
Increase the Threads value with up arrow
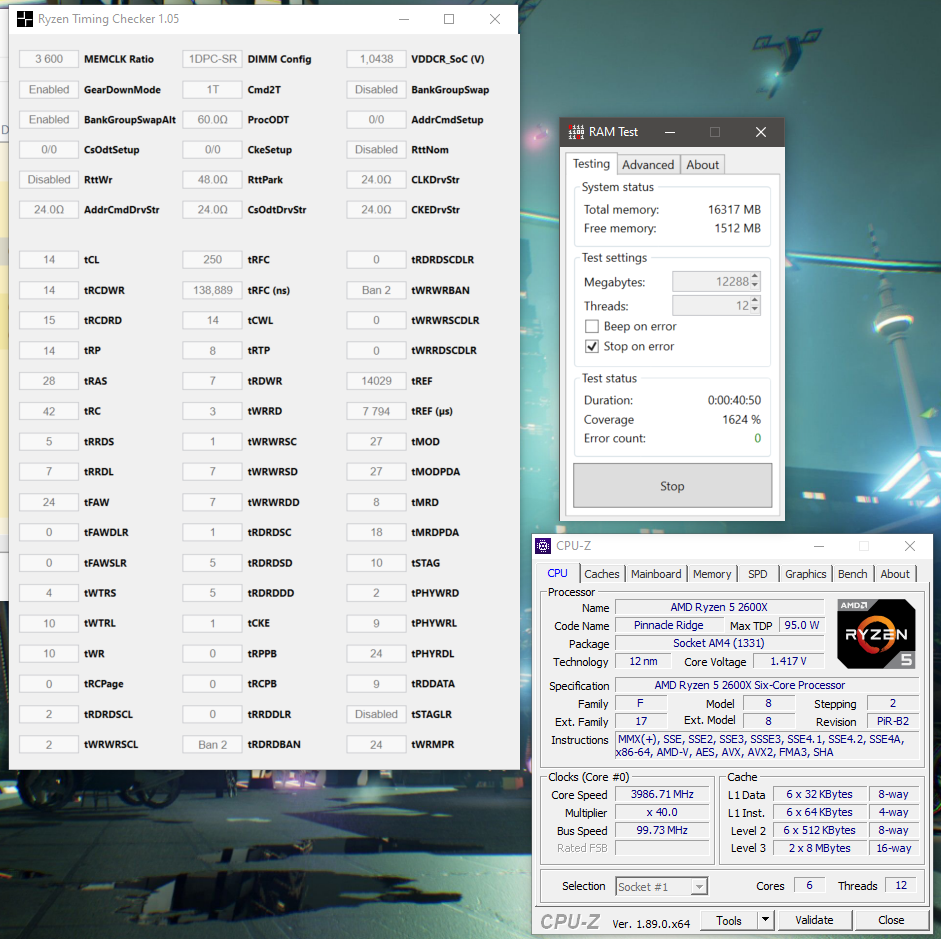click(755, 301)
